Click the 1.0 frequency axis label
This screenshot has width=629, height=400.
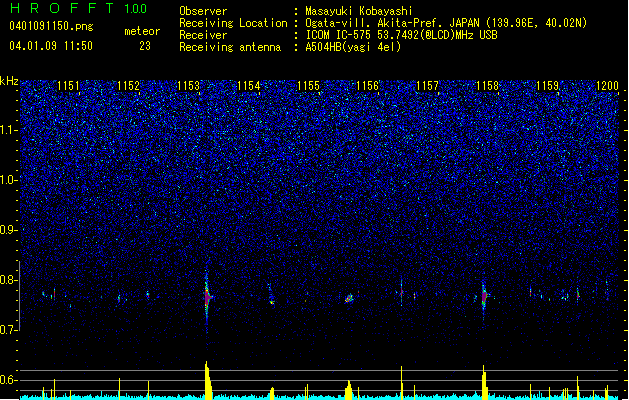(x=8, y=180)
